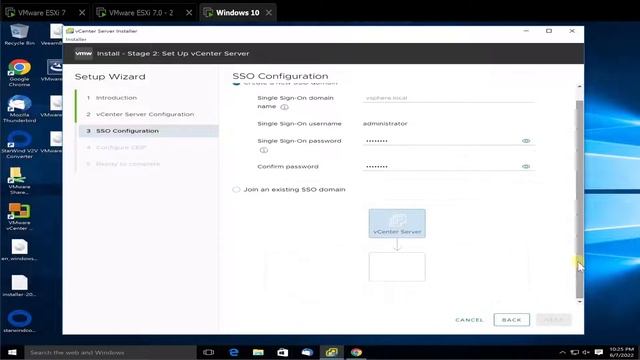
Task: Open starwindco file on desktop
Action: (x=19, y=321)
